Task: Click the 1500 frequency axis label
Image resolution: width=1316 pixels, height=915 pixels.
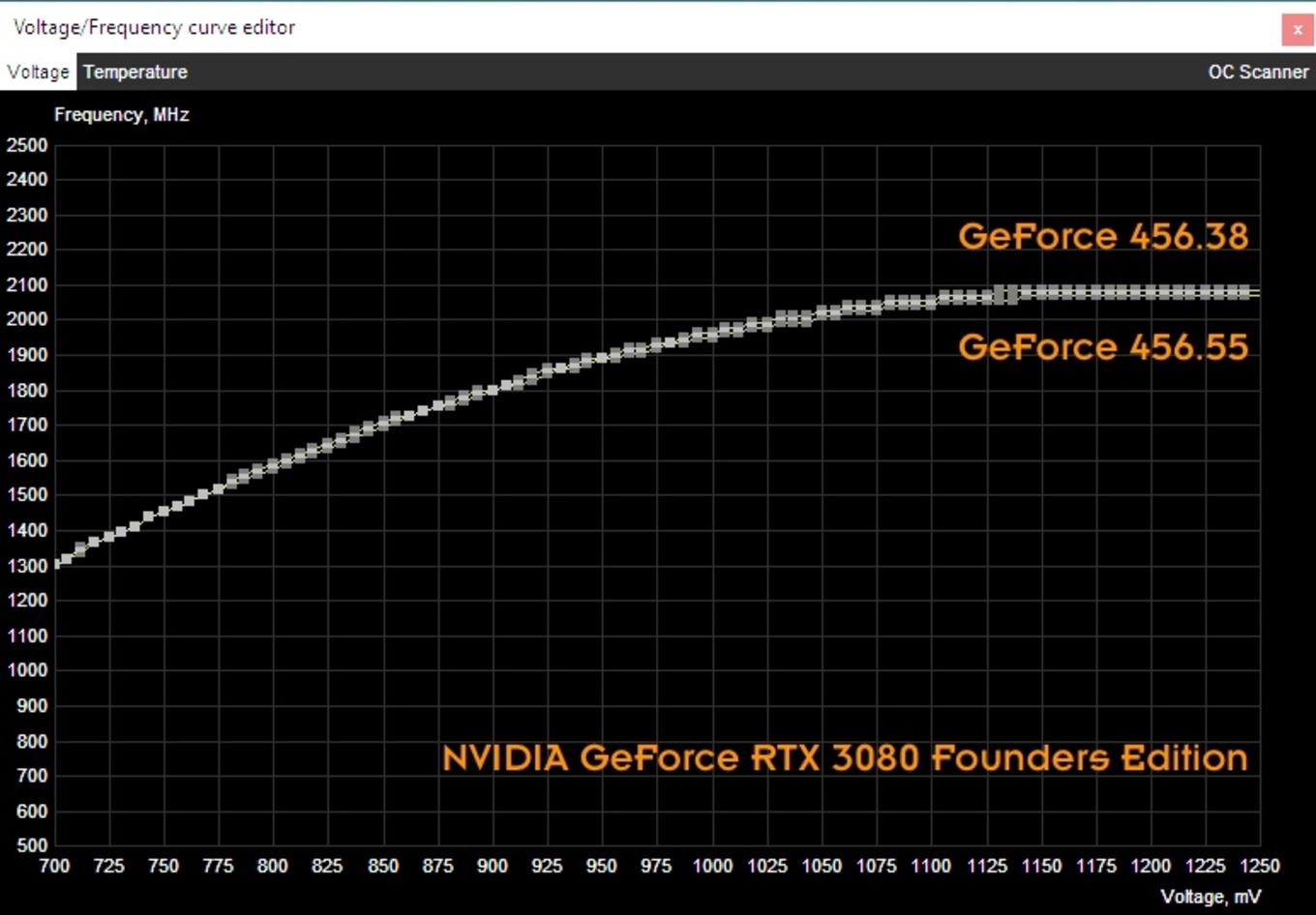Action: [26, 495]
